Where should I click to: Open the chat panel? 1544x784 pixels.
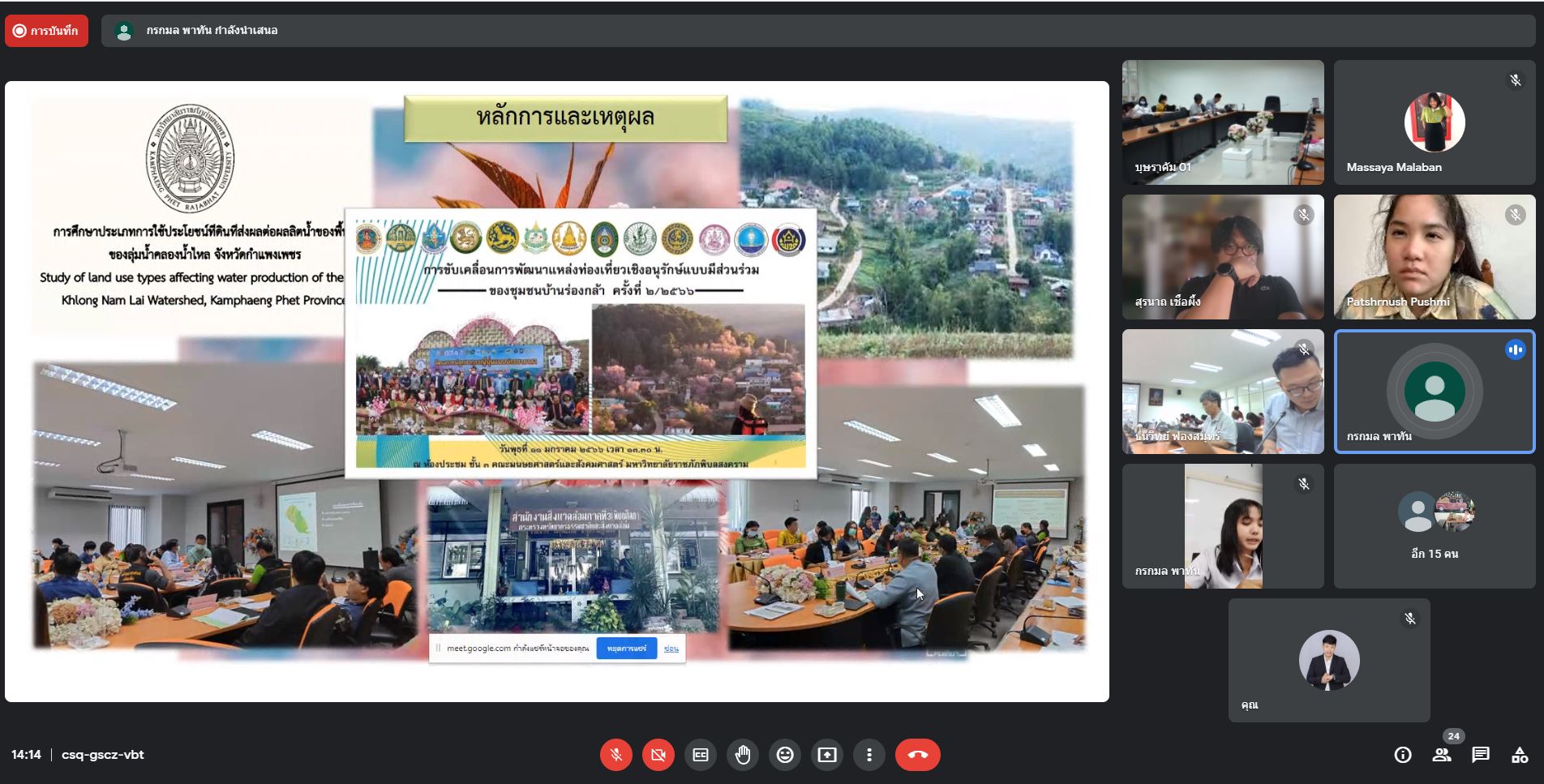click(x=1481, y=755)
